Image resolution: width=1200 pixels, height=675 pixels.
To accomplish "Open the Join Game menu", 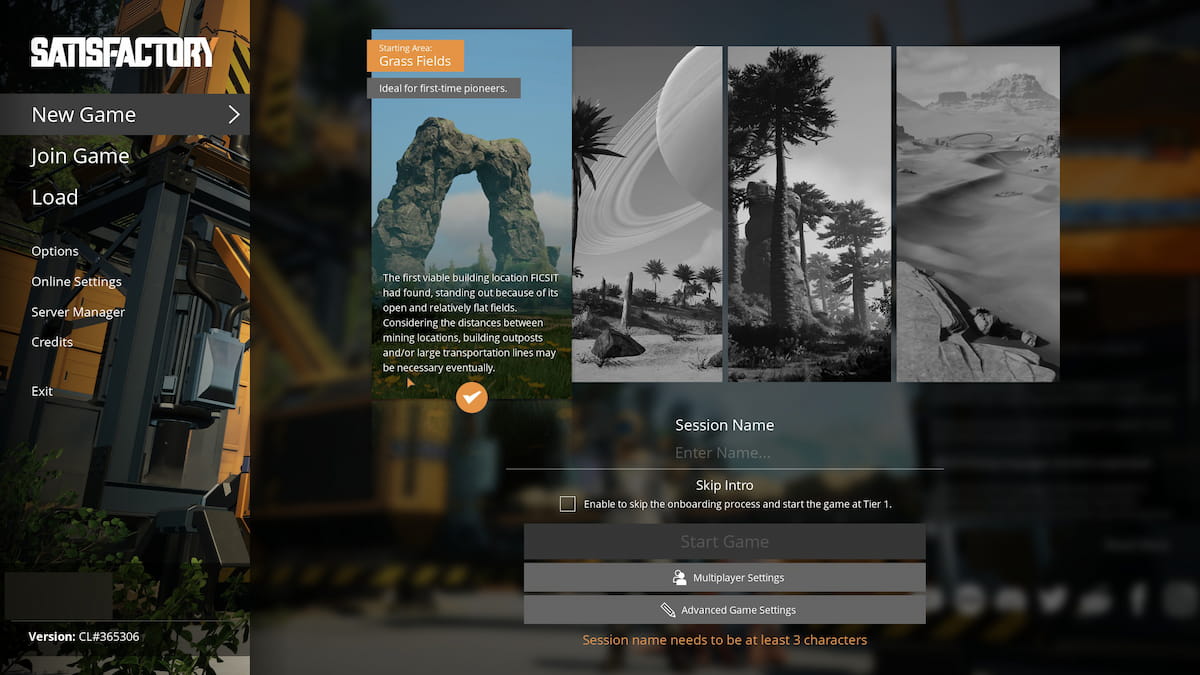I will point(80,156).
